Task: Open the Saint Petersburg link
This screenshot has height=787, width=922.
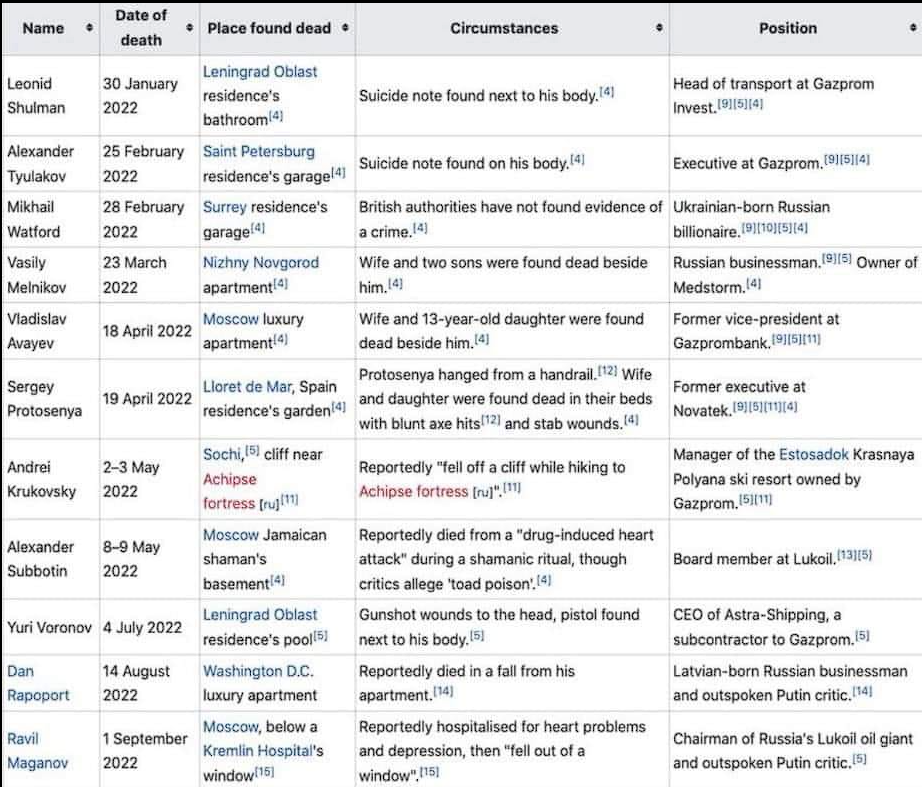Action: pyautogui.click(x=259, y=151)
